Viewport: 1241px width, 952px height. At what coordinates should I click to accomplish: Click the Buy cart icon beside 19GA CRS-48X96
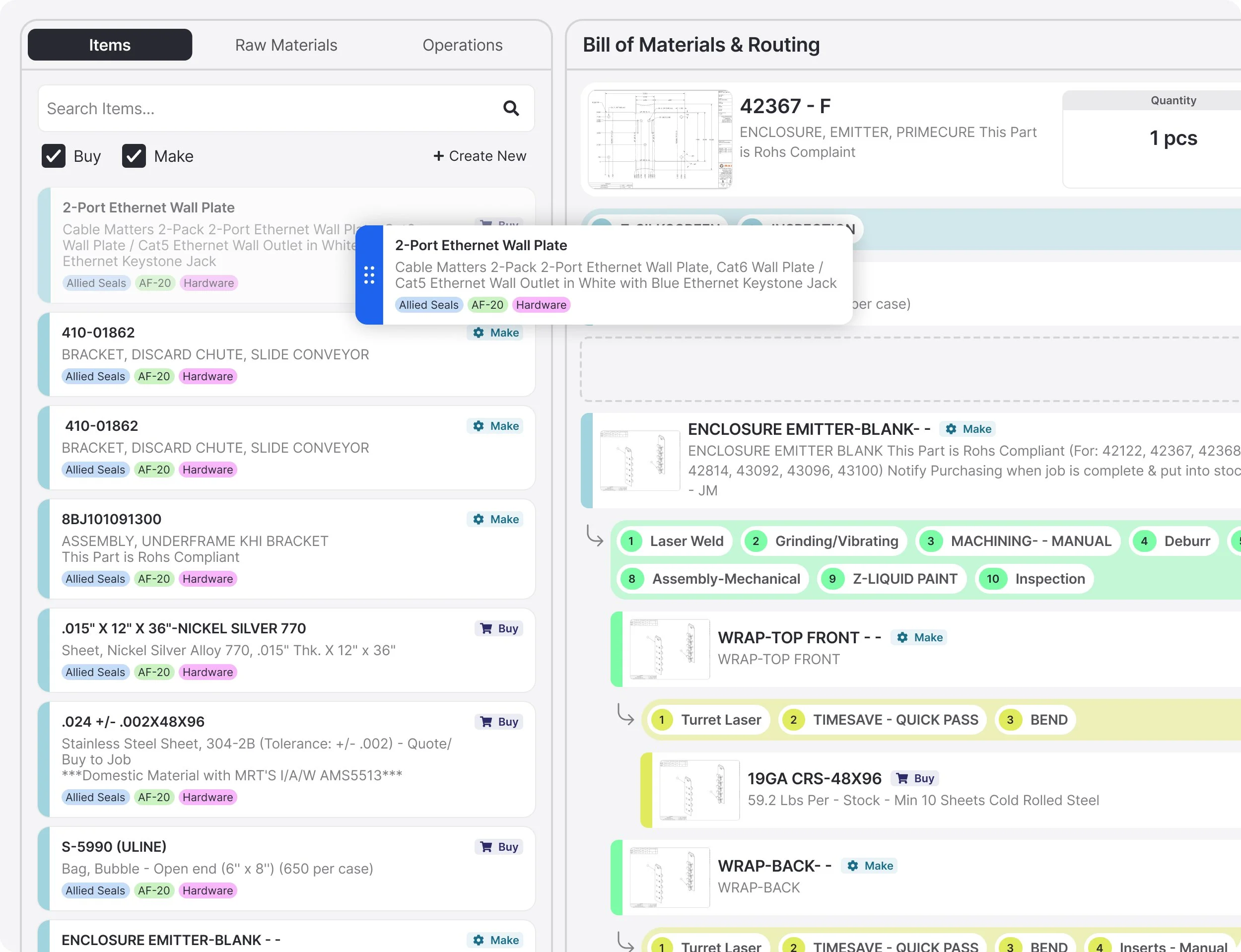[902, 779]
